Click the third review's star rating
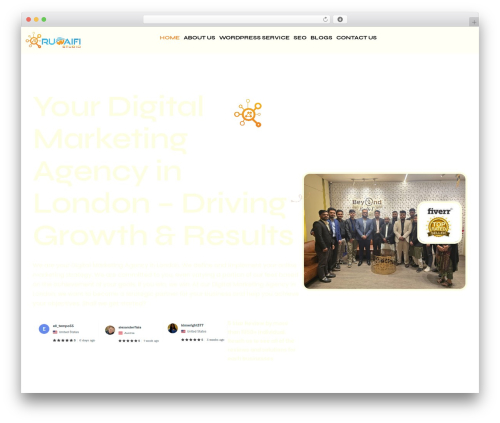The image size is (500, 423). 192,340
